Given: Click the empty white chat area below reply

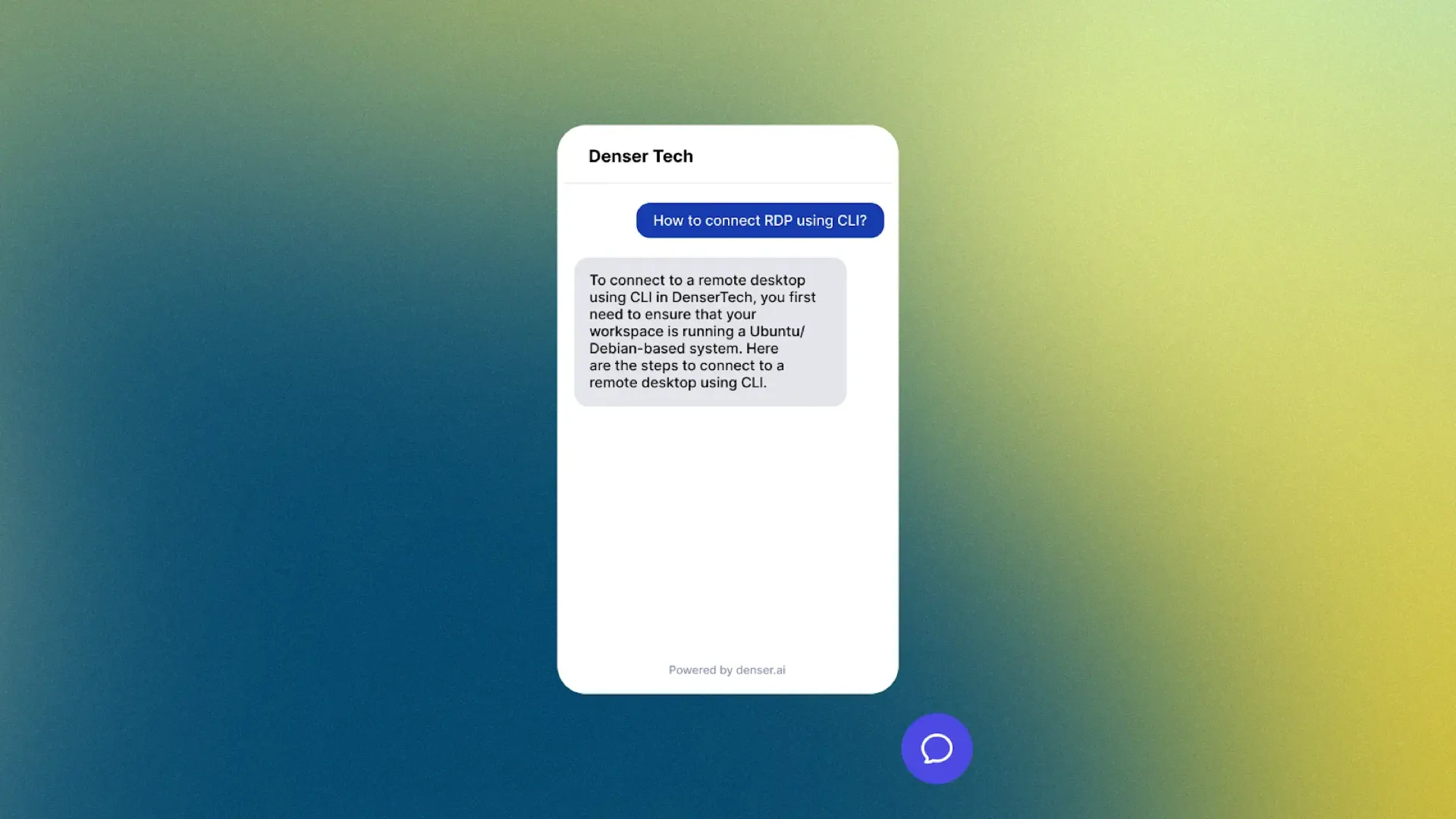Looking at the screenshot, I should pyautogui.click(x=726, y=531).
